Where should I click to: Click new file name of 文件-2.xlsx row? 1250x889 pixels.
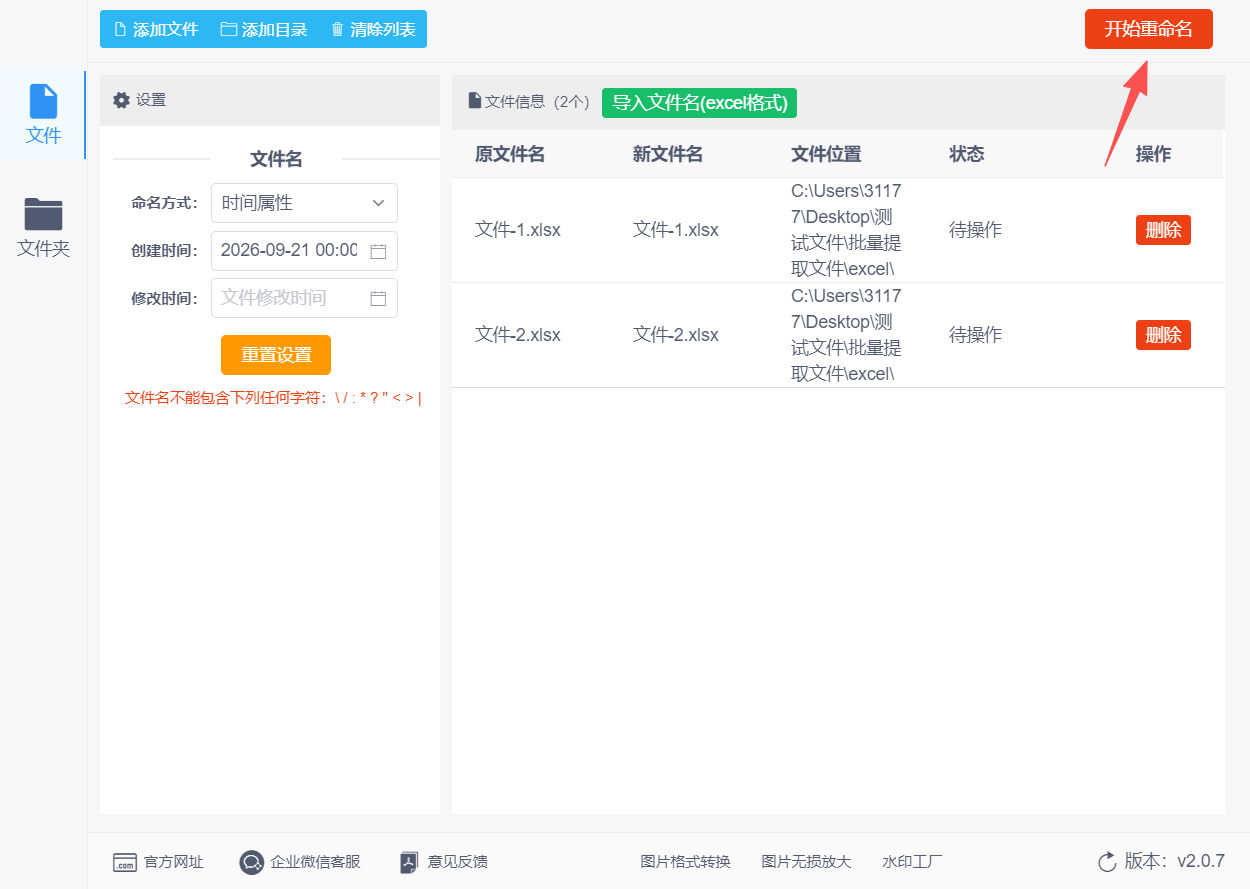676,335
